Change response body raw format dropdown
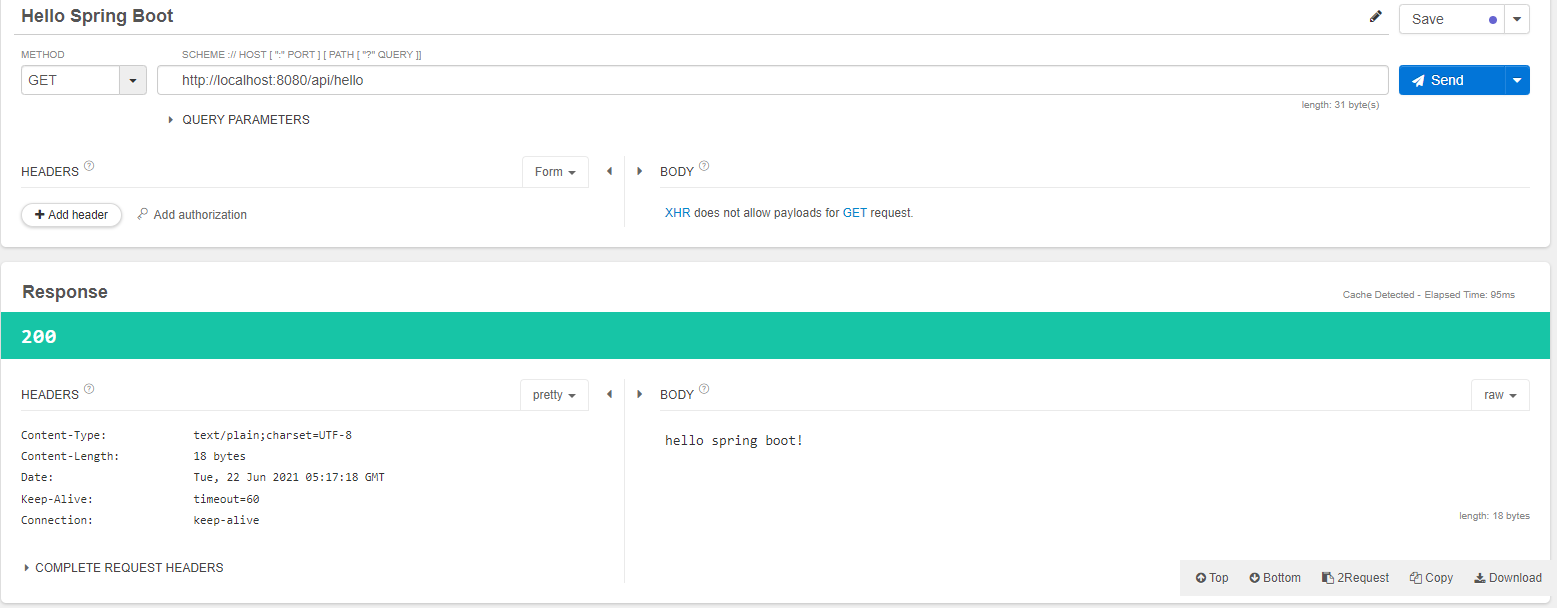Image resolution: width=1557 pixels, height=608 pixels. 1499,395
